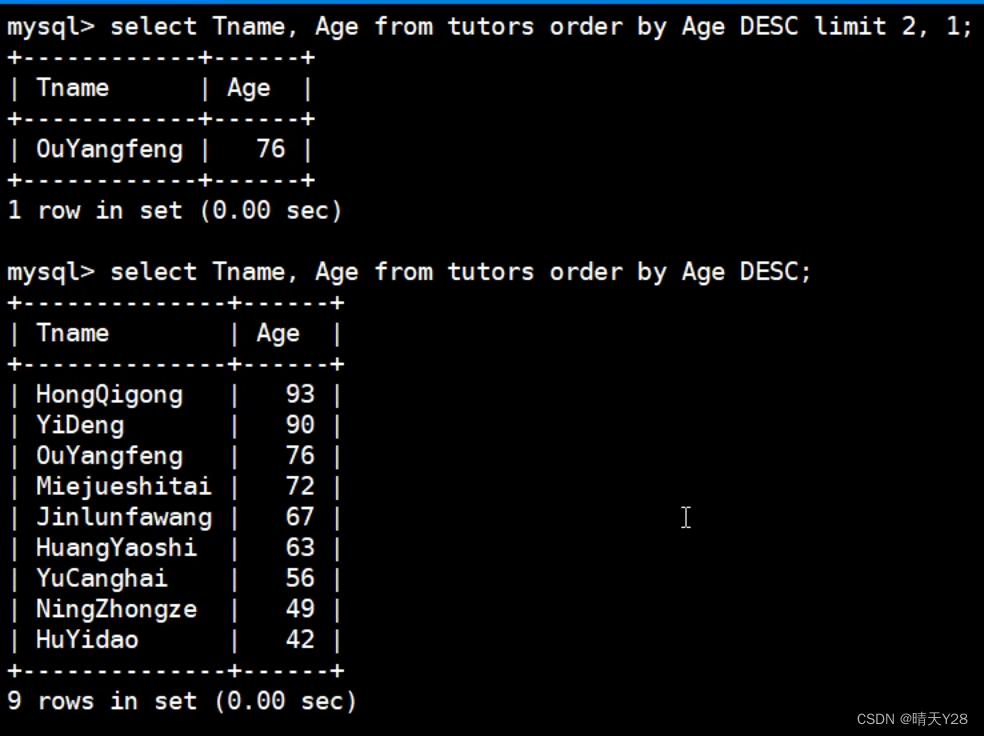Select age value 42

[x=300, y=641]
